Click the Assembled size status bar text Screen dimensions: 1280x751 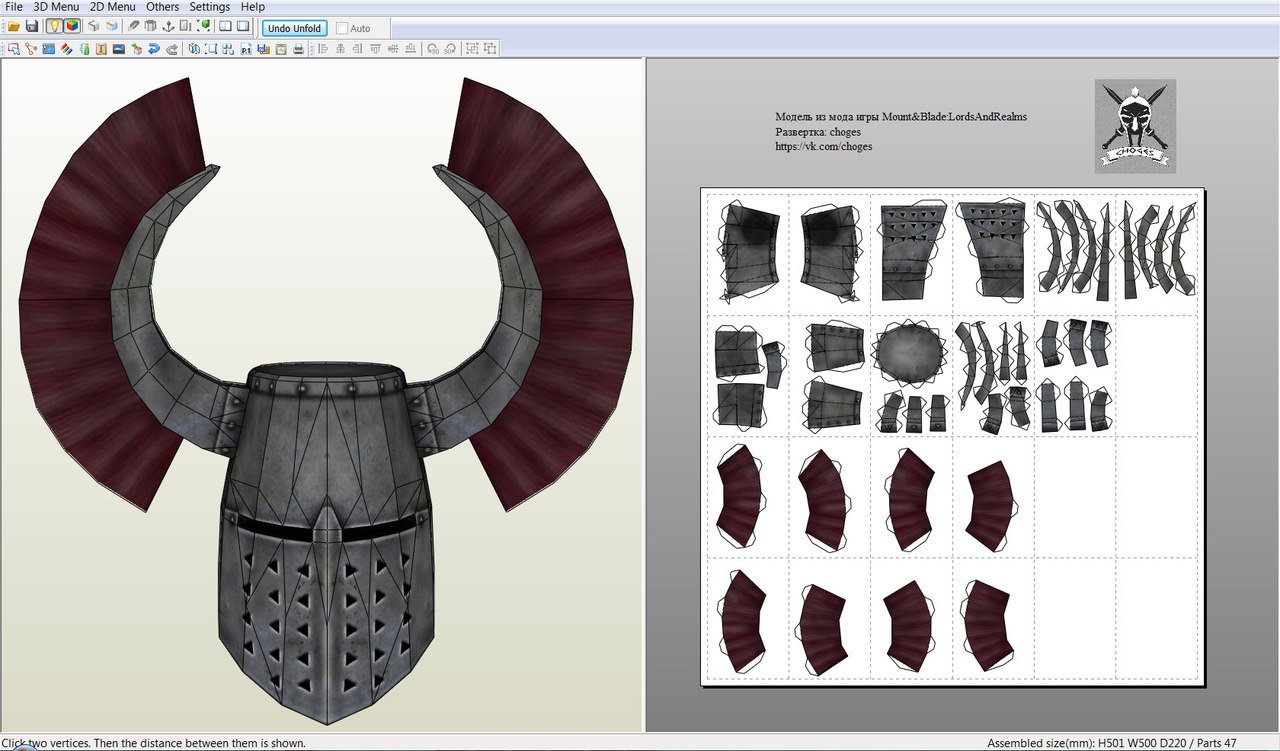tap(1112, 744)
